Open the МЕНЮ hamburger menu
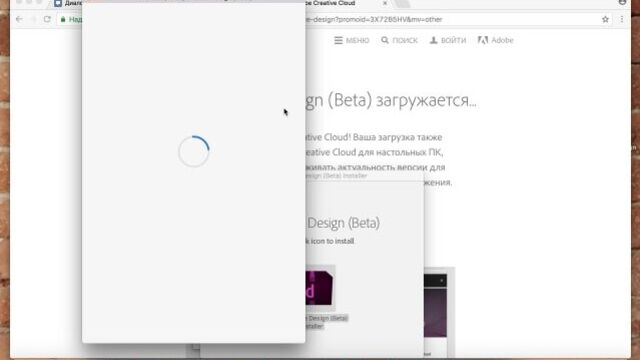 (x=351, y=40)
